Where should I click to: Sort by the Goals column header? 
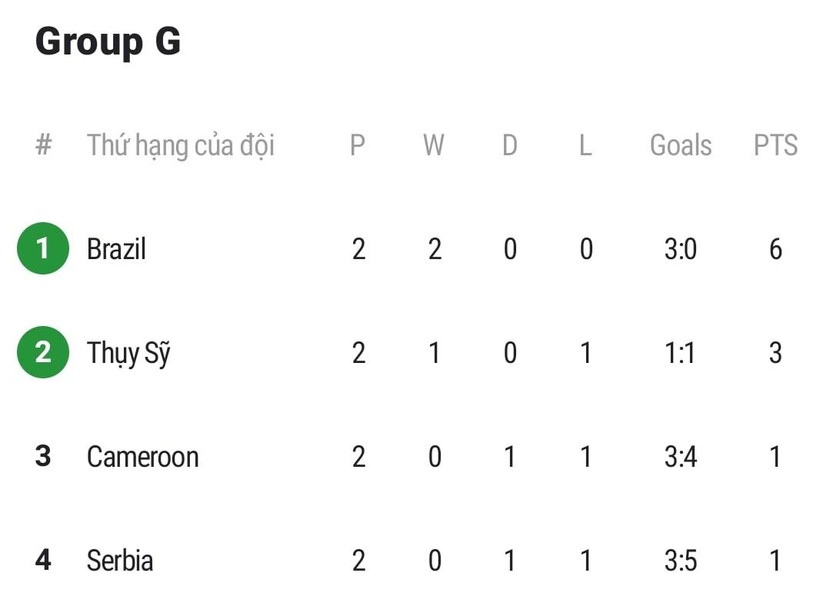coord(680,145)
